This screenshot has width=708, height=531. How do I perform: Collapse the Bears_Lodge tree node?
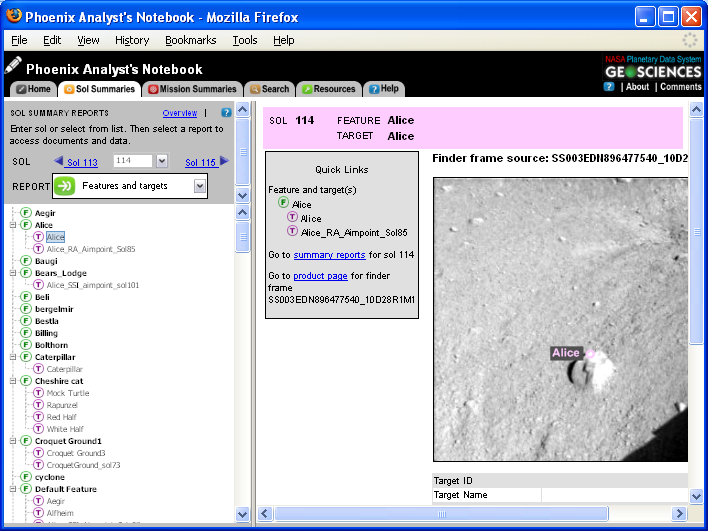(x=11, y=273)
